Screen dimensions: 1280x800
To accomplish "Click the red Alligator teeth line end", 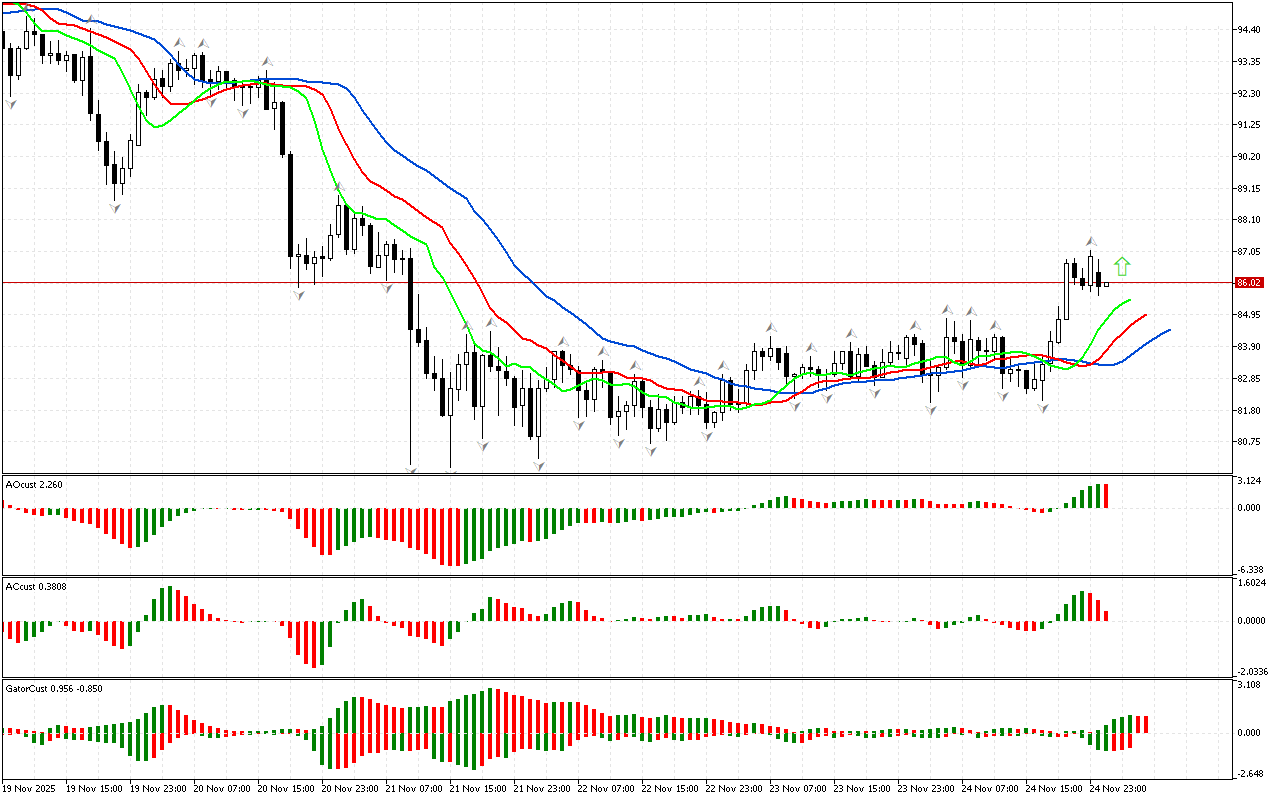I will point(1144,315).
